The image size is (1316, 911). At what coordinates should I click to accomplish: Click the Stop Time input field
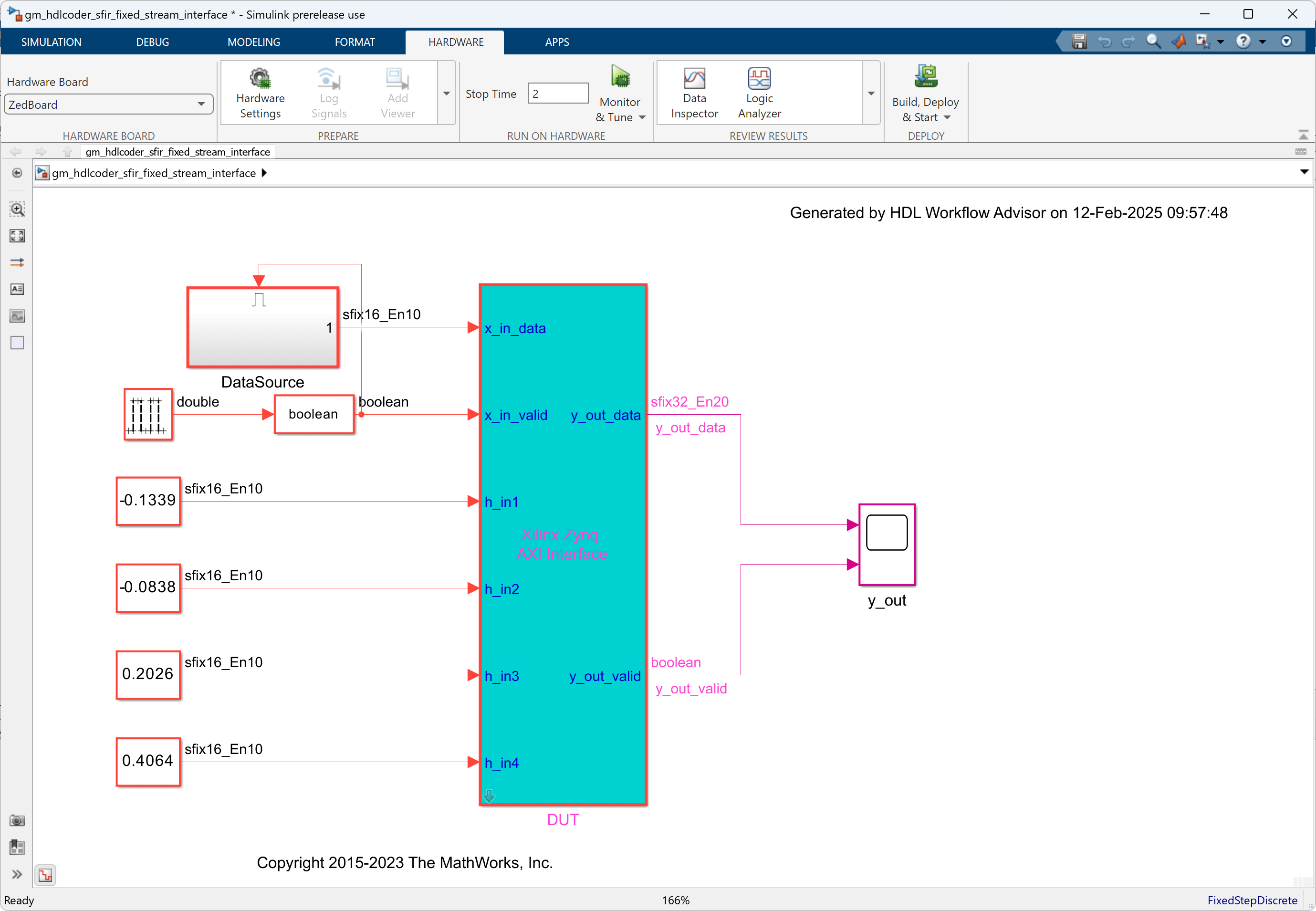click(558, 94)
